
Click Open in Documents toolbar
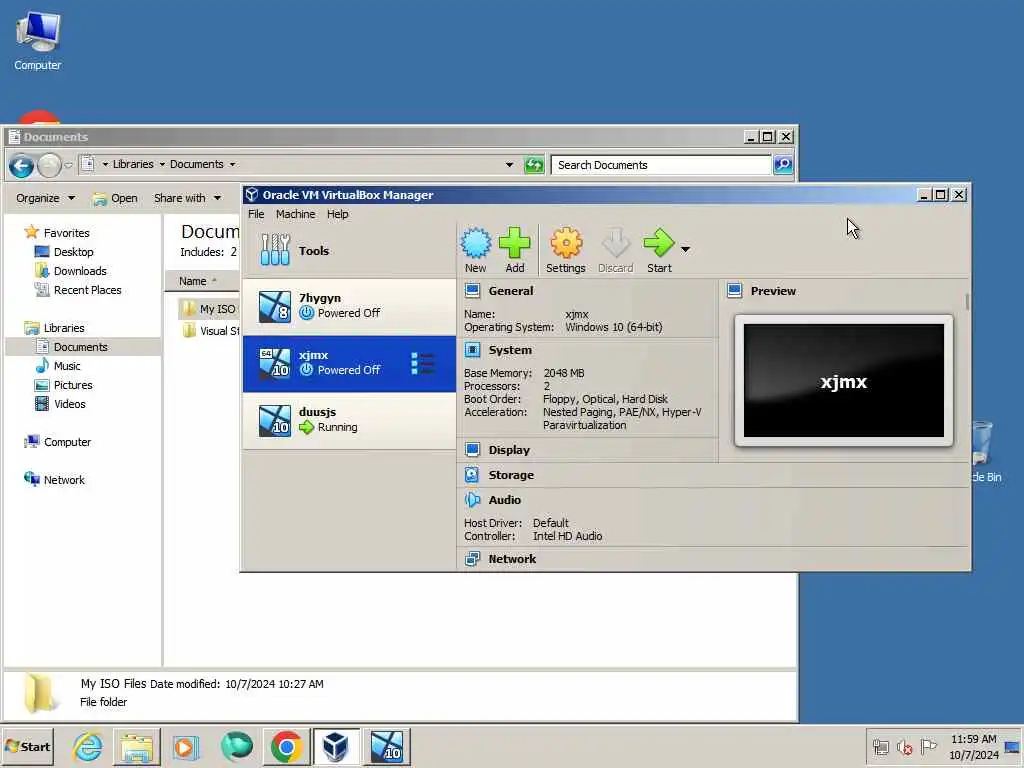pos(115,198)
